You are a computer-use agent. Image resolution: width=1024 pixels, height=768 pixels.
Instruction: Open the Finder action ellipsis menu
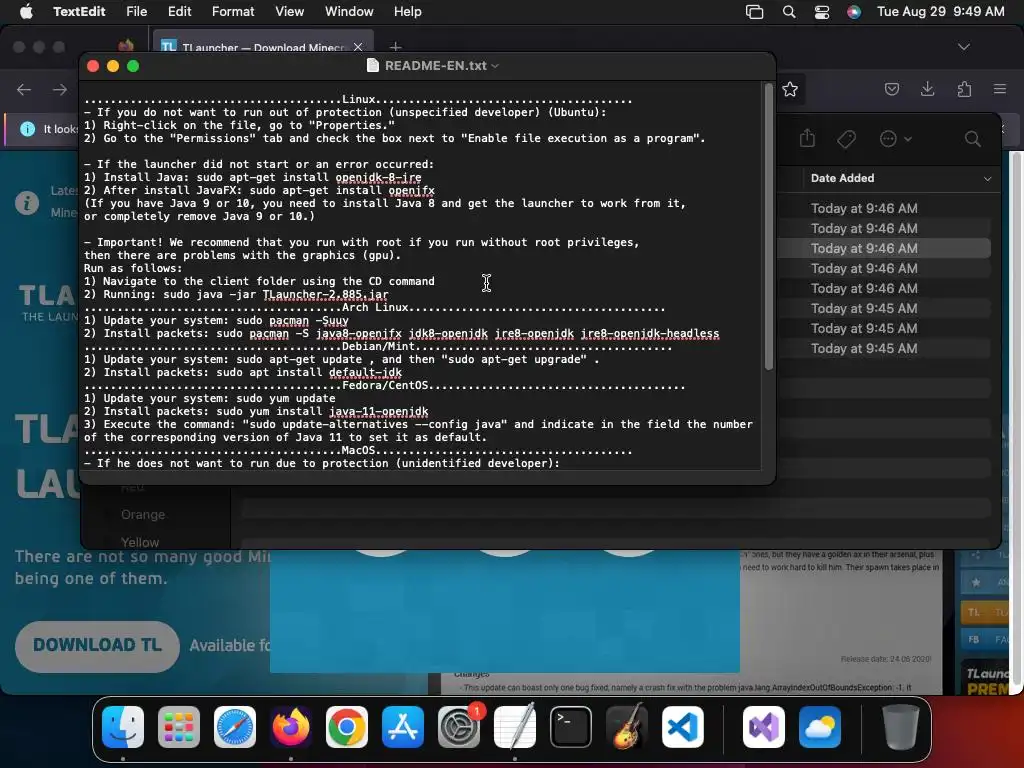click(895, 139)
